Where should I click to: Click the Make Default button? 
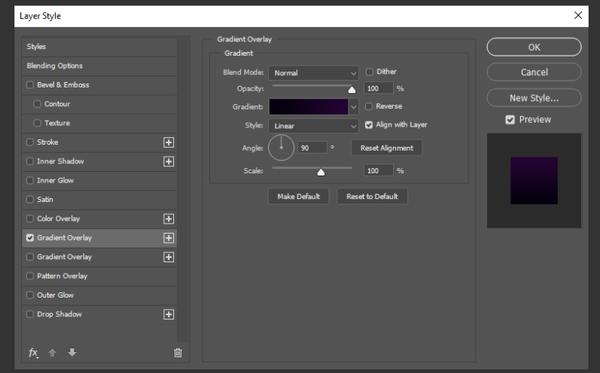point(298,196)
